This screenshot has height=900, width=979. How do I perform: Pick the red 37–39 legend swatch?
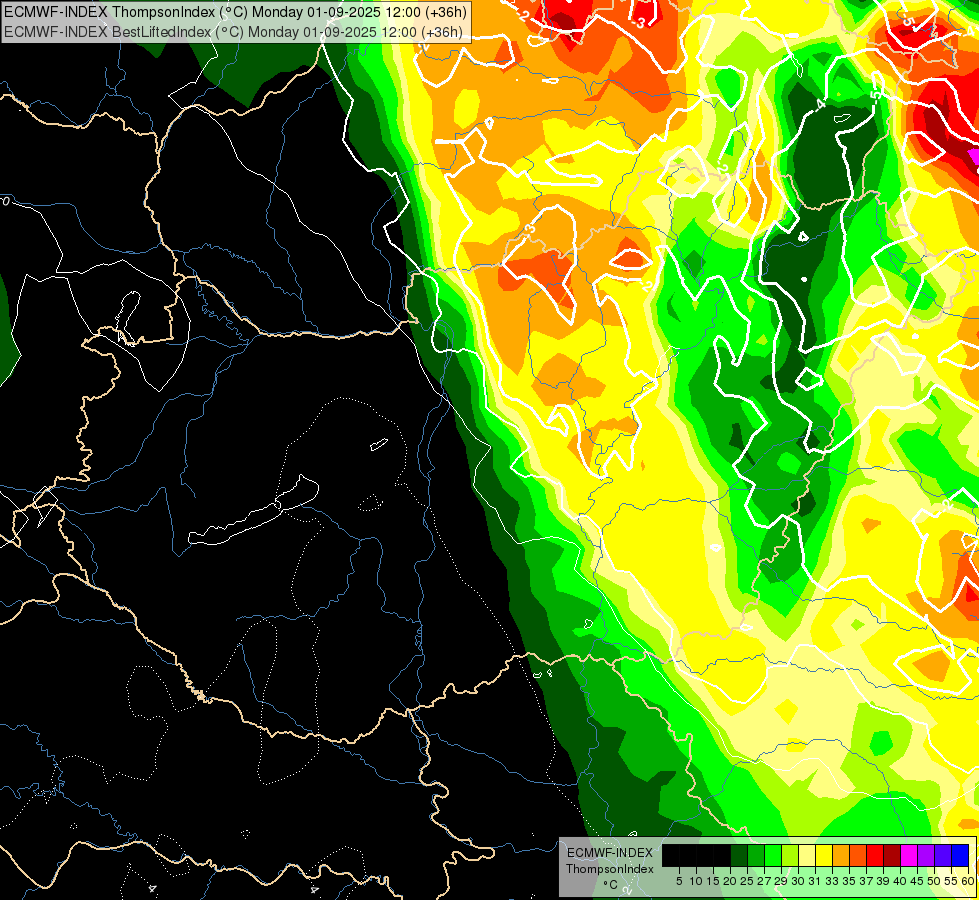[x=875, y=855]
